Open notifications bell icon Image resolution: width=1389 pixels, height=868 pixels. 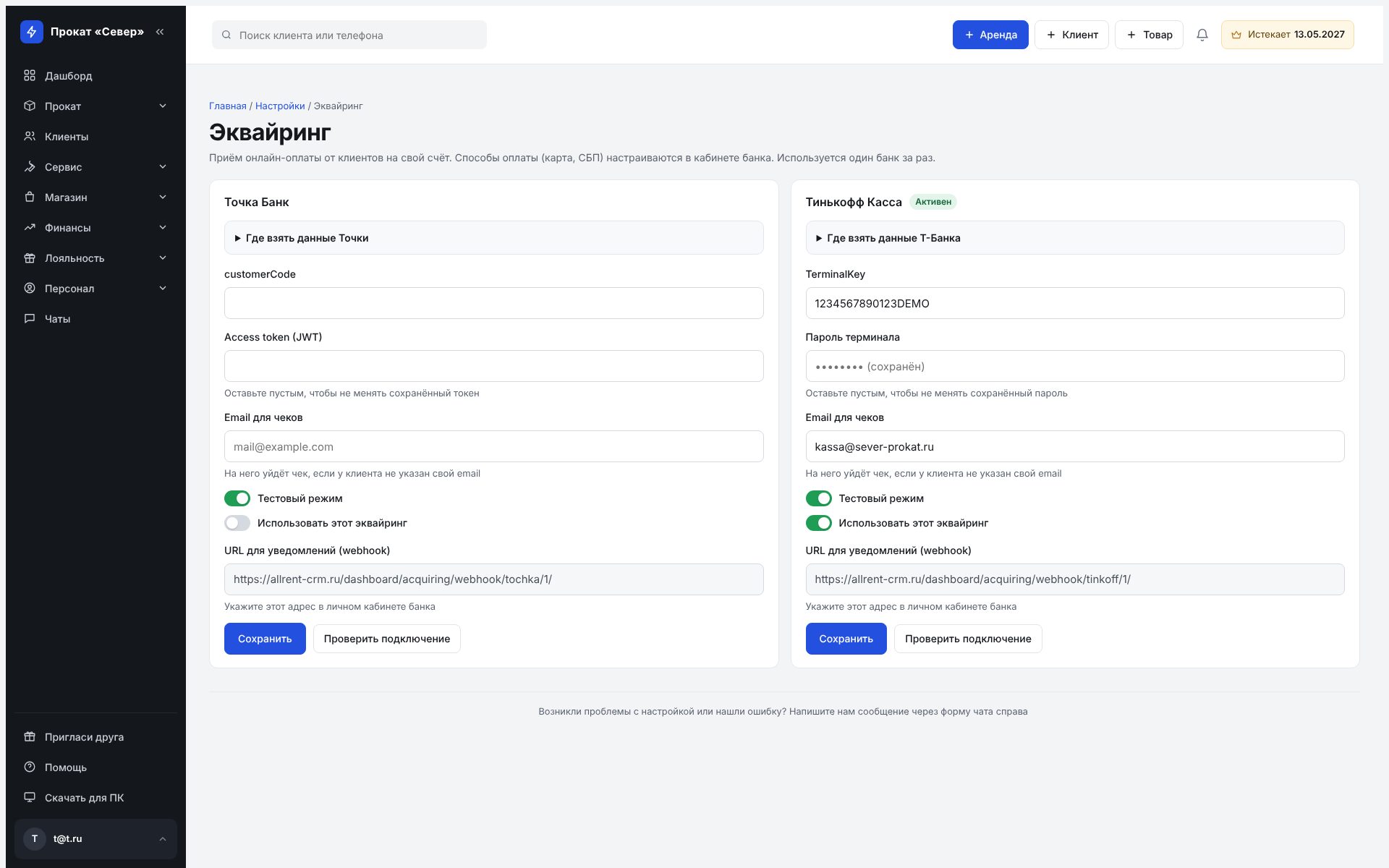[1202, 35]
